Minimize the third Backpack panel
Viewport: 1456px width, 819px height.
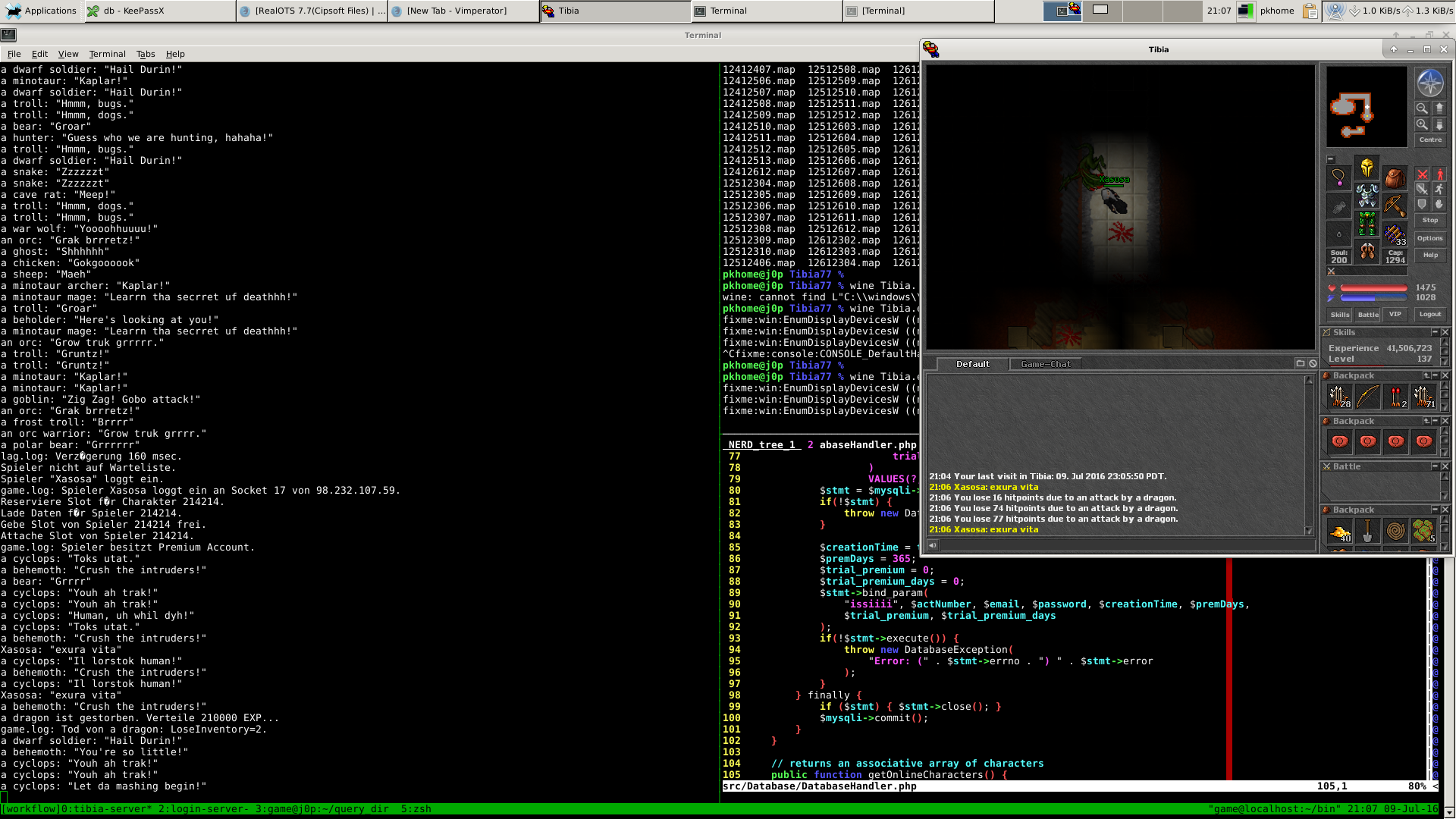[1435, 510]
